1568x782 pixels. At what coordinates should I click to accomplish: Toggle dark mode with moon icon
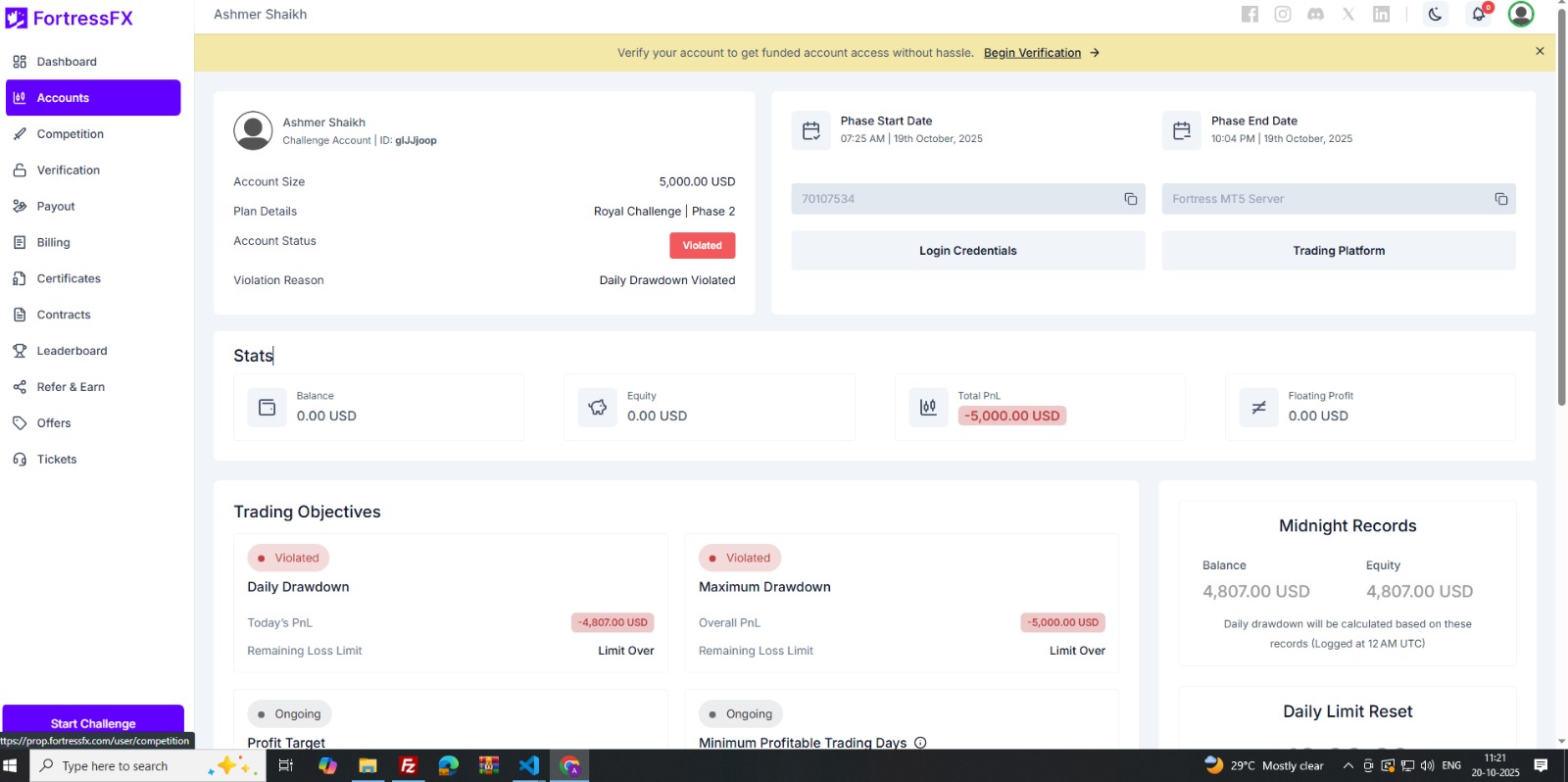point(1435,14)
